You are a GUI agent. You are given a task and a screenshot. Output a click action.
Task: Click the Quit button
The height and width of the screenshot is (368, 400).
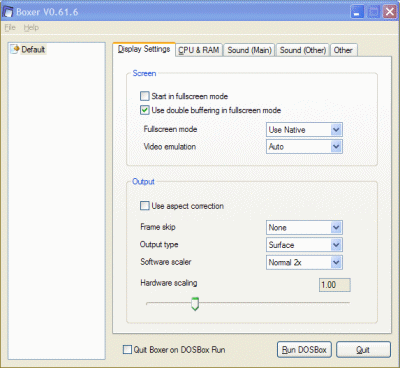(363, 350)
